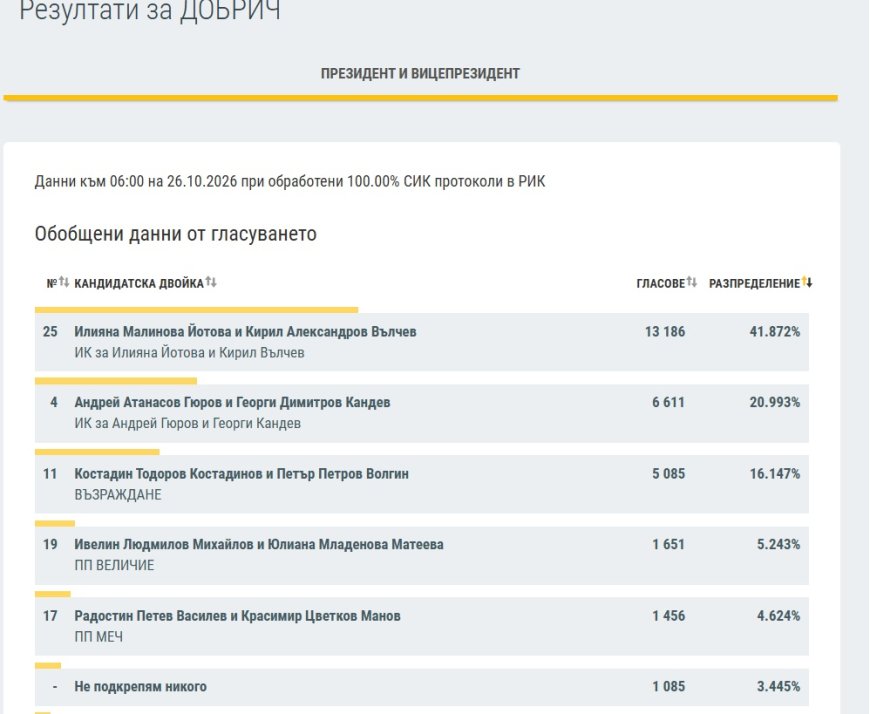
Task: Click the РАЗПРЕДЕЛЕНИЕ column header label
Action: [x=755, y=283]
